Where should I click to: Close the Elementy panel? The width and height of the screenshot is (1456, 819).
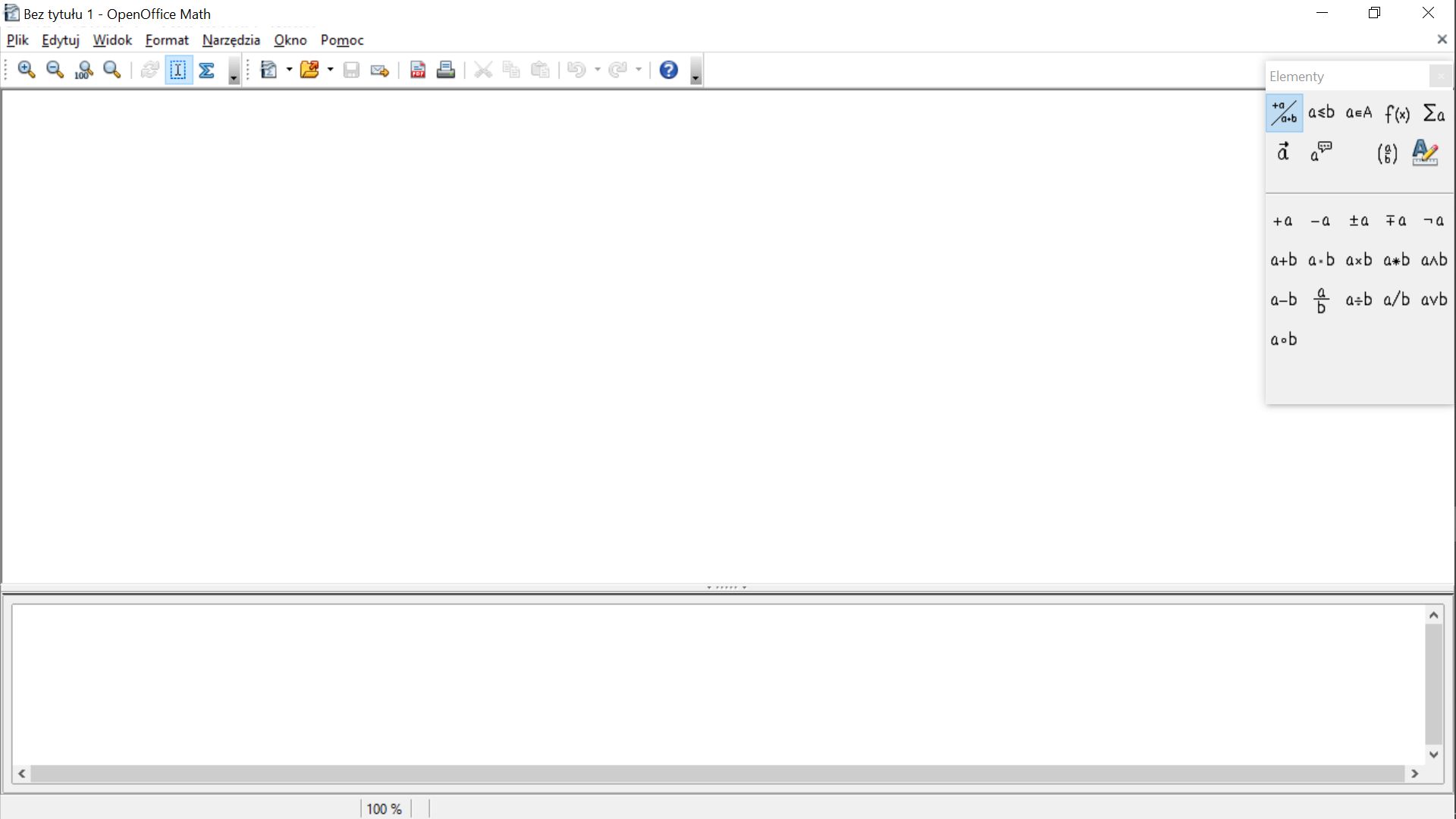(1440, 76)
